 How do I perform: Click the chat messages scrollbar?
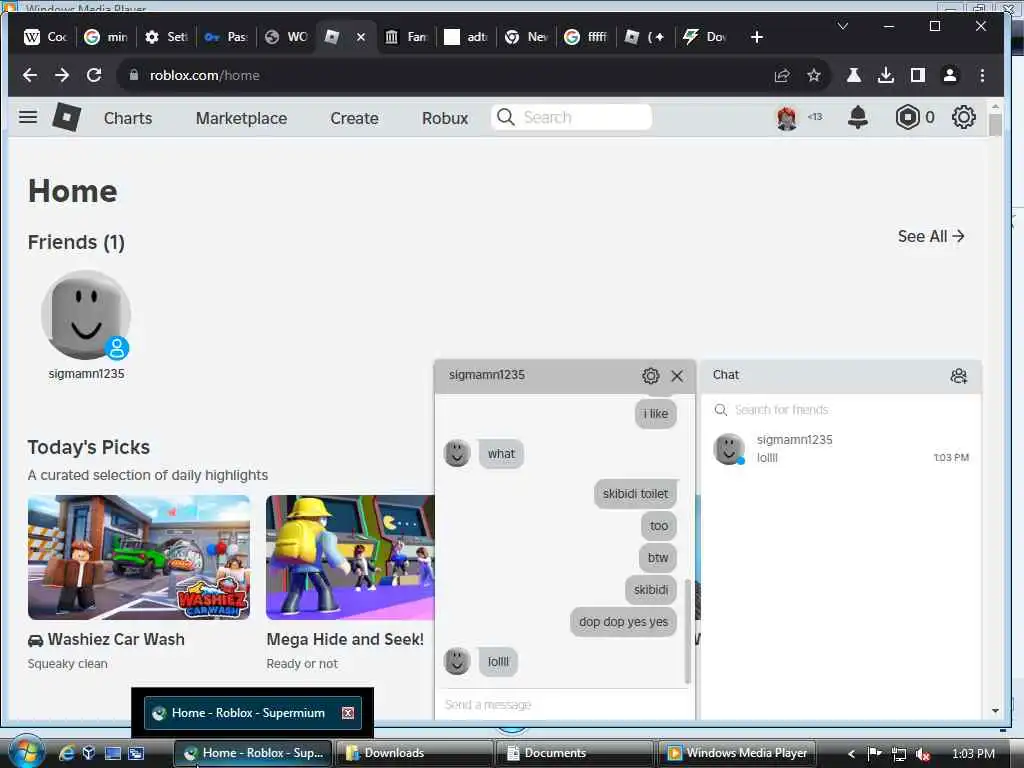(688, 630)
